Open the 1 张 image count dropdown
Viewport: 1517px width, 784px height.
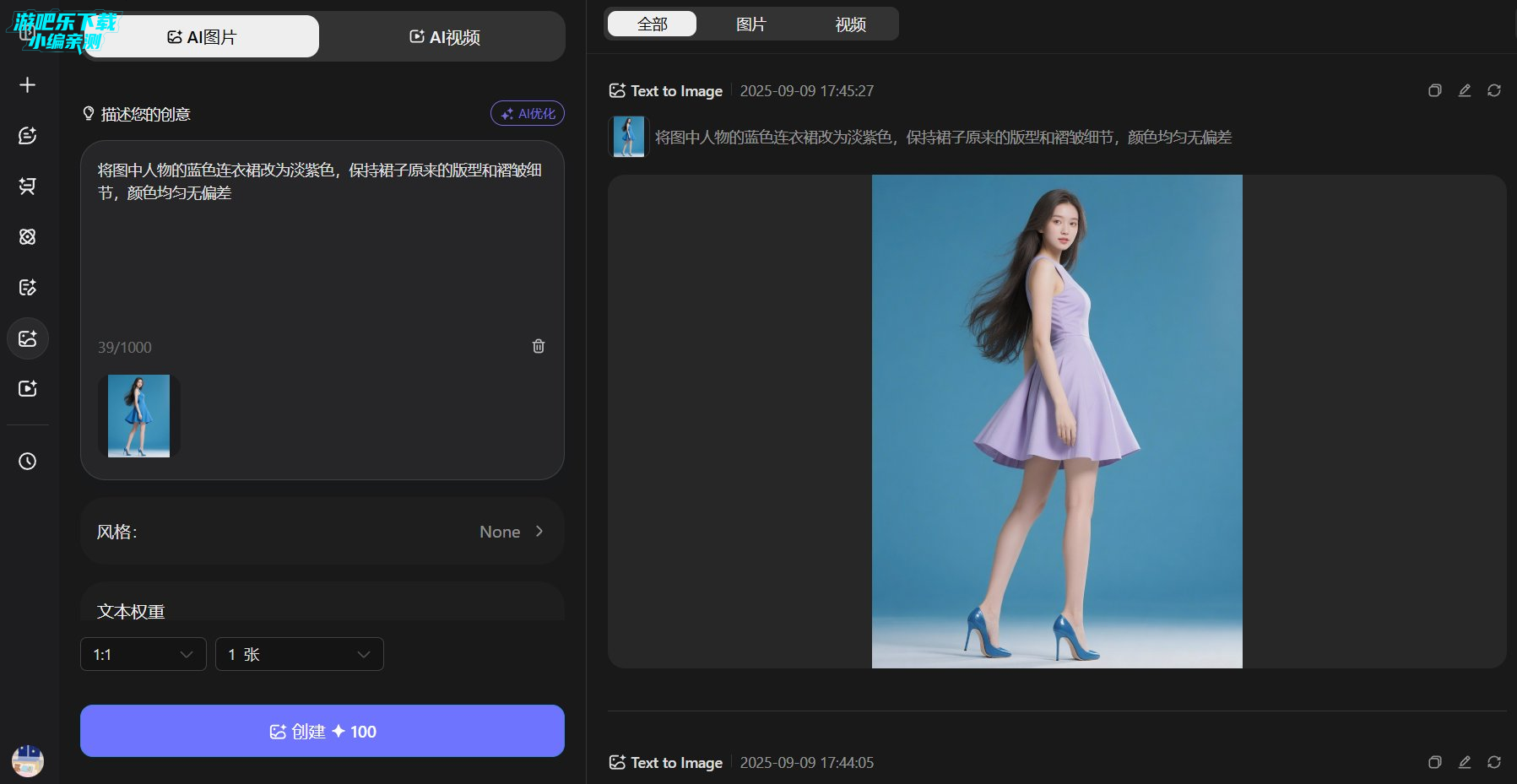[x=300, y=654]
